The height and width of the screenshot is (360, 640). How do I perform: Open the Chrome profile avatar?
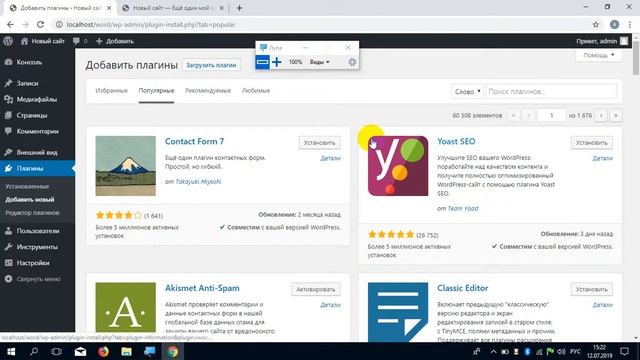pyautogui.click(x=614, y=24)
